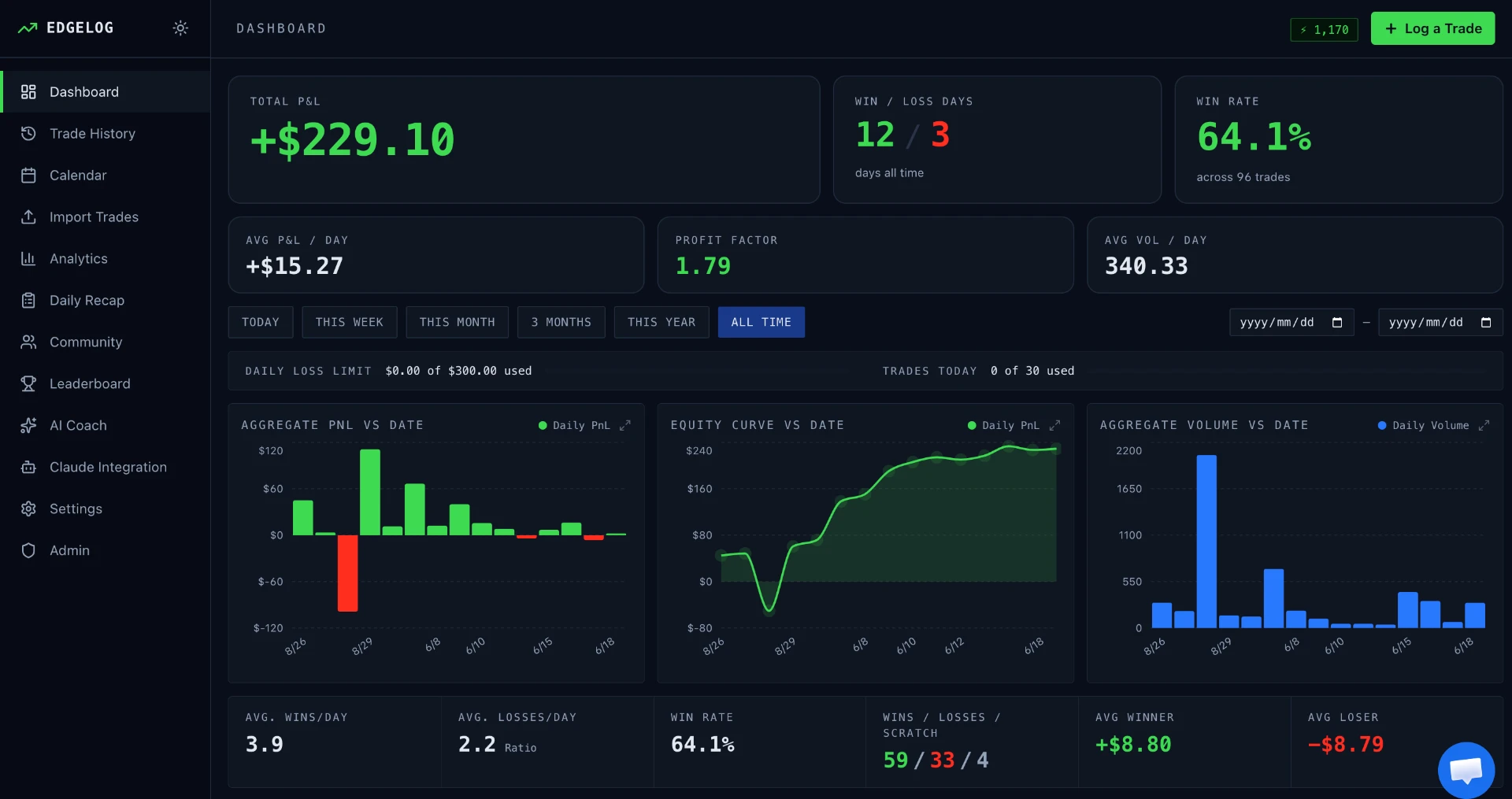Open the chat support bubble
This screenshot has height=799, width=1512.
1466,770
